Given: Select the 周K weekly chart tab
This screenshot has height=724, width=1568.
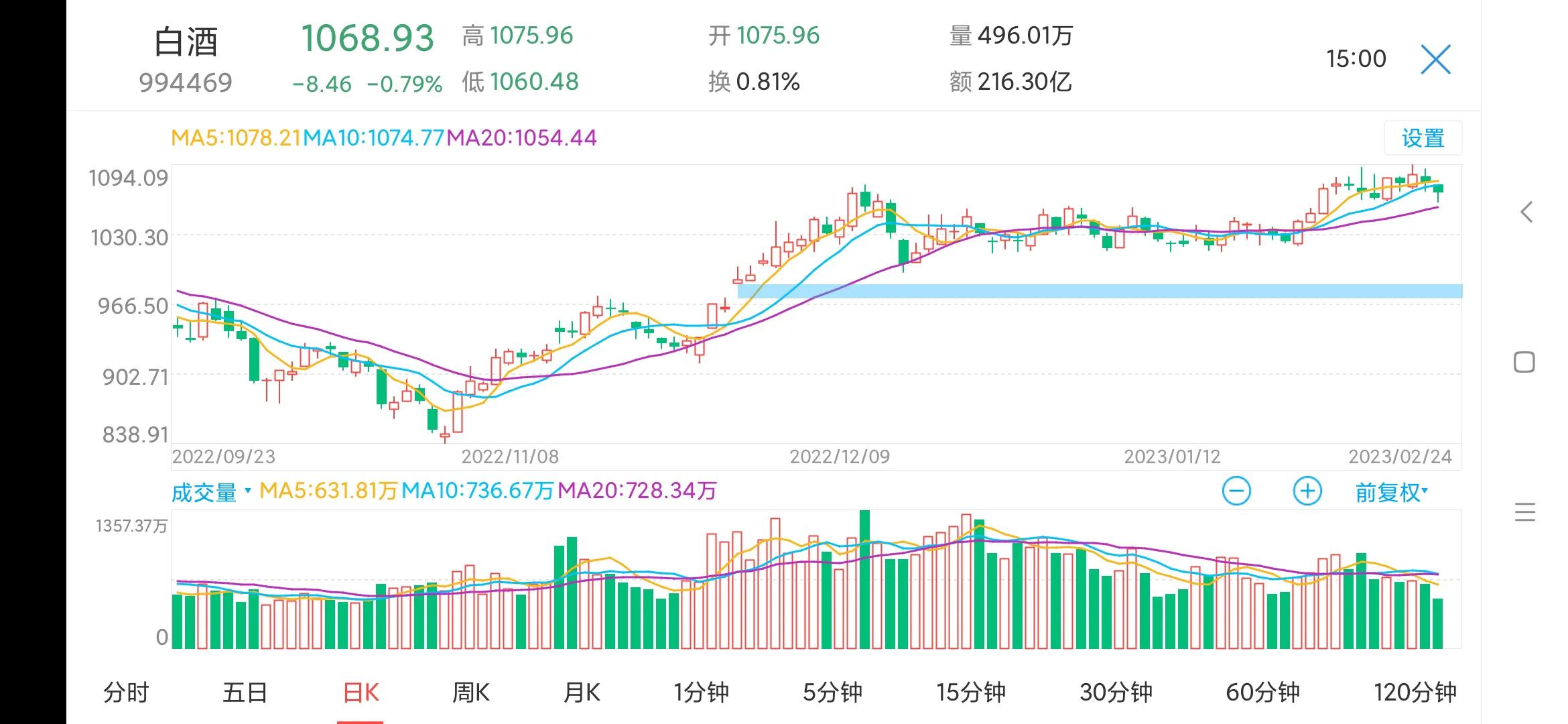Looking at the screenshot, I should (470, 692).
